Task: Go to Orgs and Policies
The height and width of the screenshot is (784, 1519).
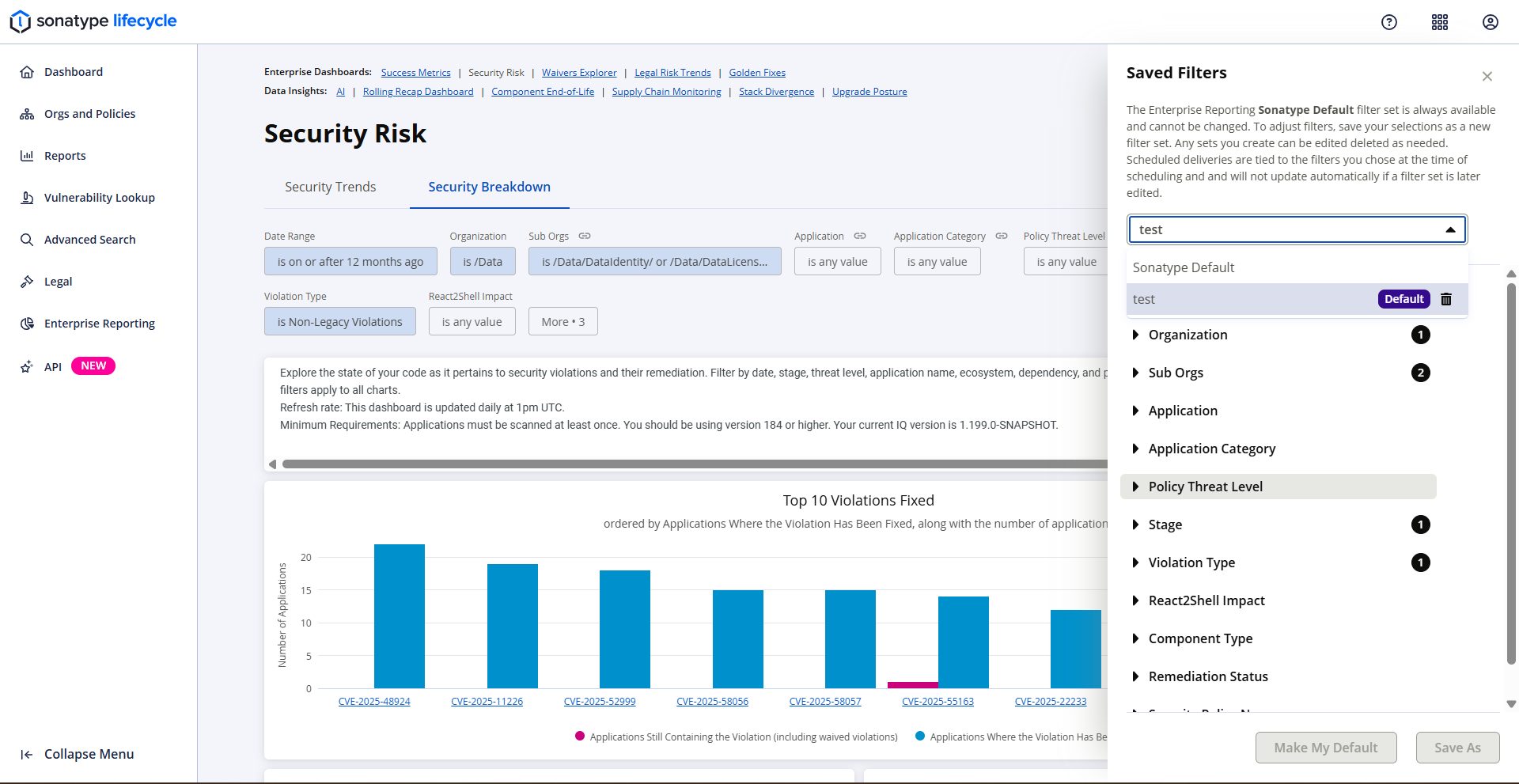Action: pos(89,114)
